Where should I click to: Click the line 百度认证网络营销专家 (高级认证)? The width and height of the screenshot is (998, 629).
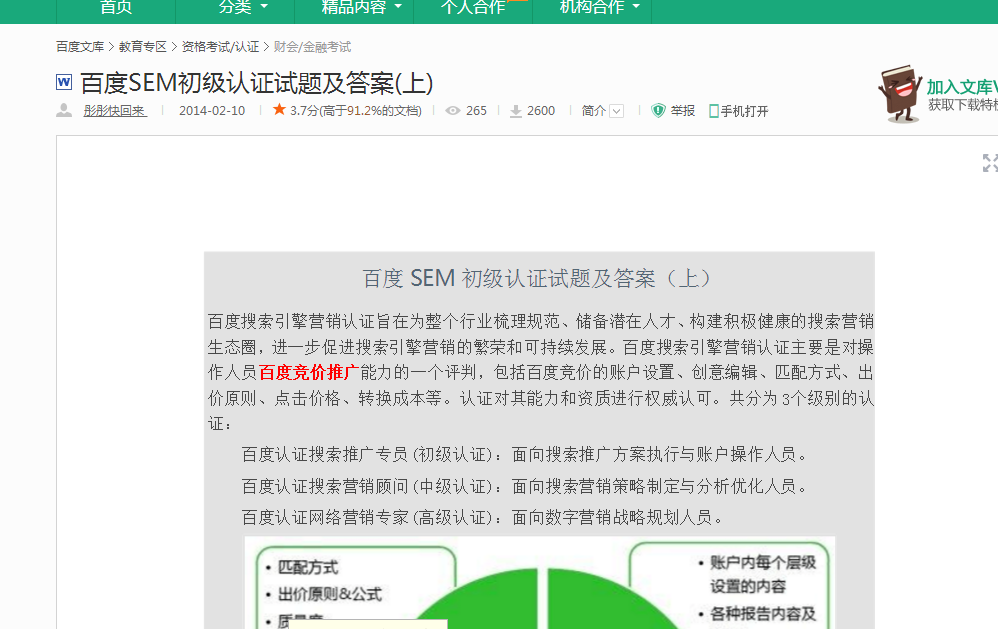point(484,517)
